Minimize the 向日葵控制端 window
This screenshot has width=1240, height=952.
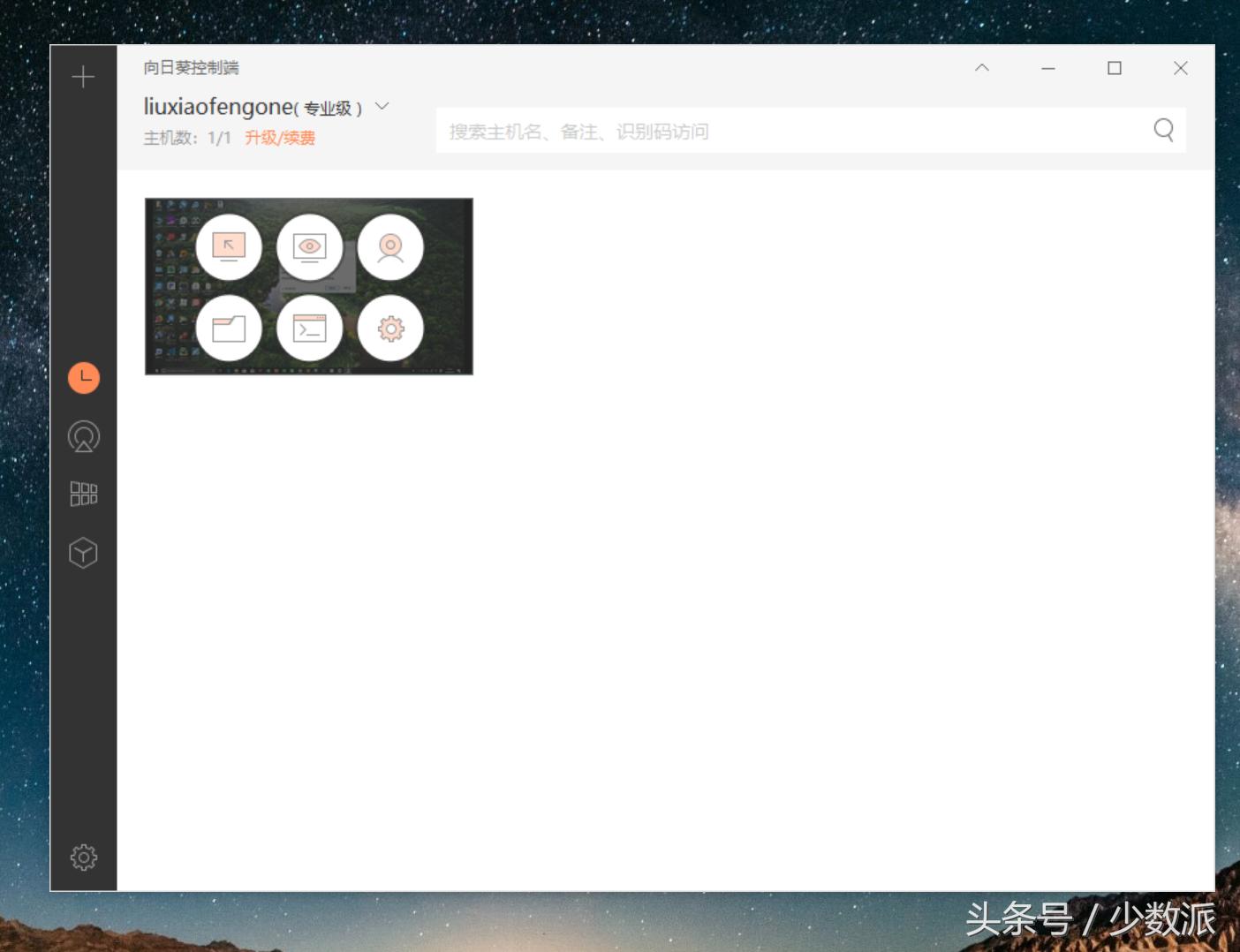click(x=1048, y=68)
